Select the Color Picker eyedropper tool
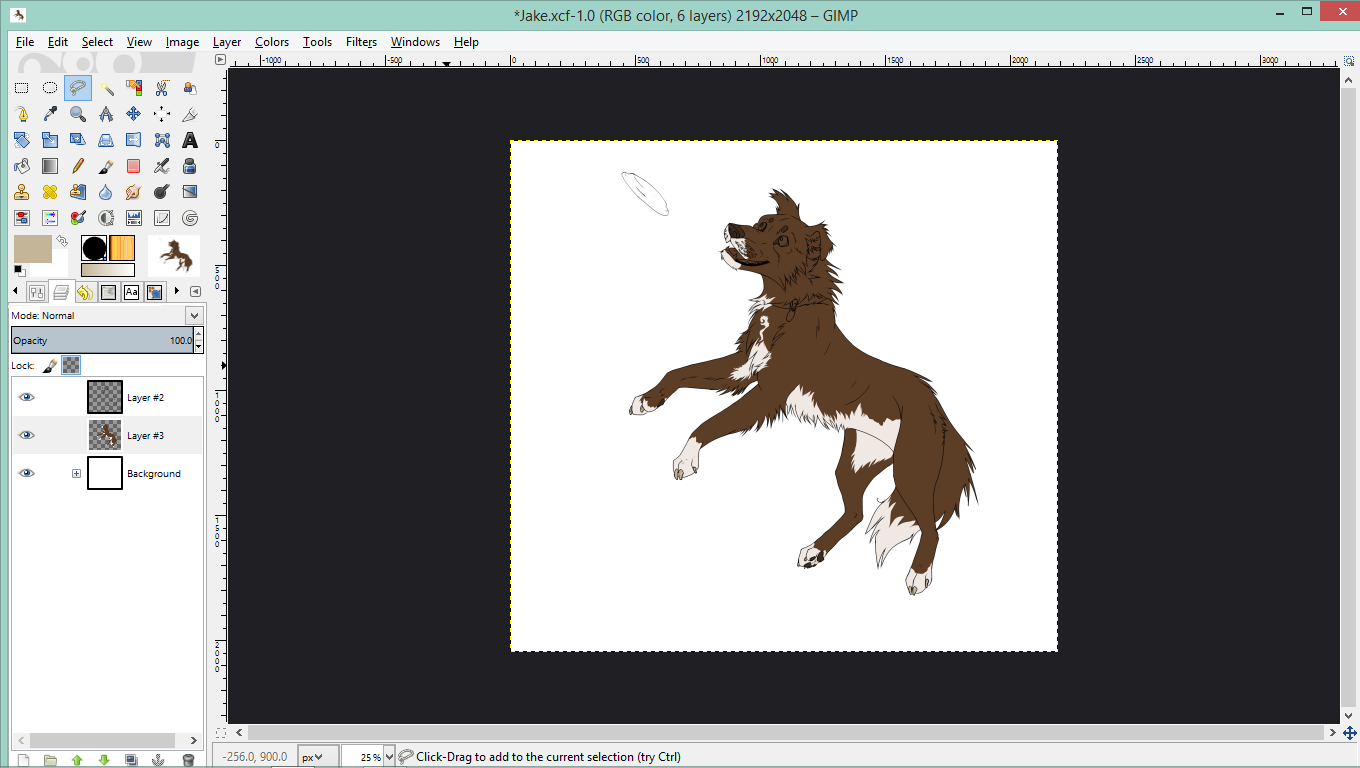The image size is (1360, 768). pyautogui.click(x=49, y=114)
